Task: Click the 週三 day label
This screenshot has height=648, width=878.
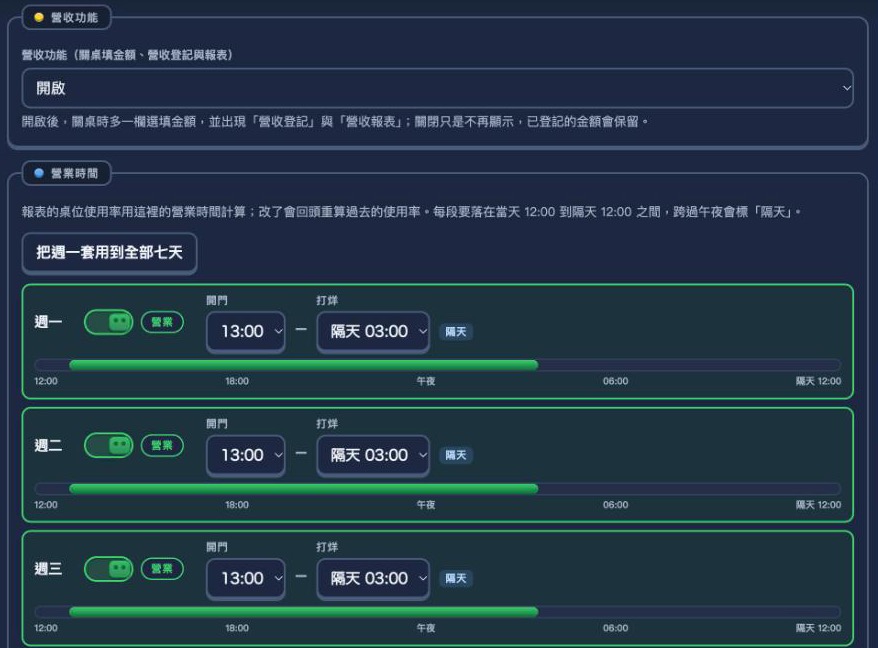Action: point(48,569)
